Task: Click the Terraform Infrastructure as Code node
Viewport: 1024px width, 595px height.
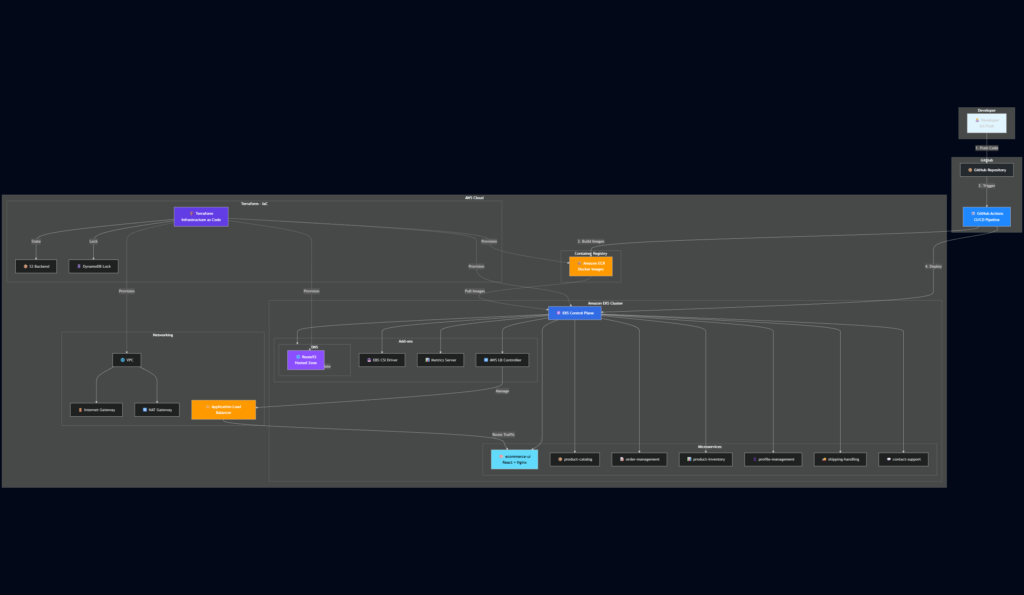Action: [x=201, y=216]
